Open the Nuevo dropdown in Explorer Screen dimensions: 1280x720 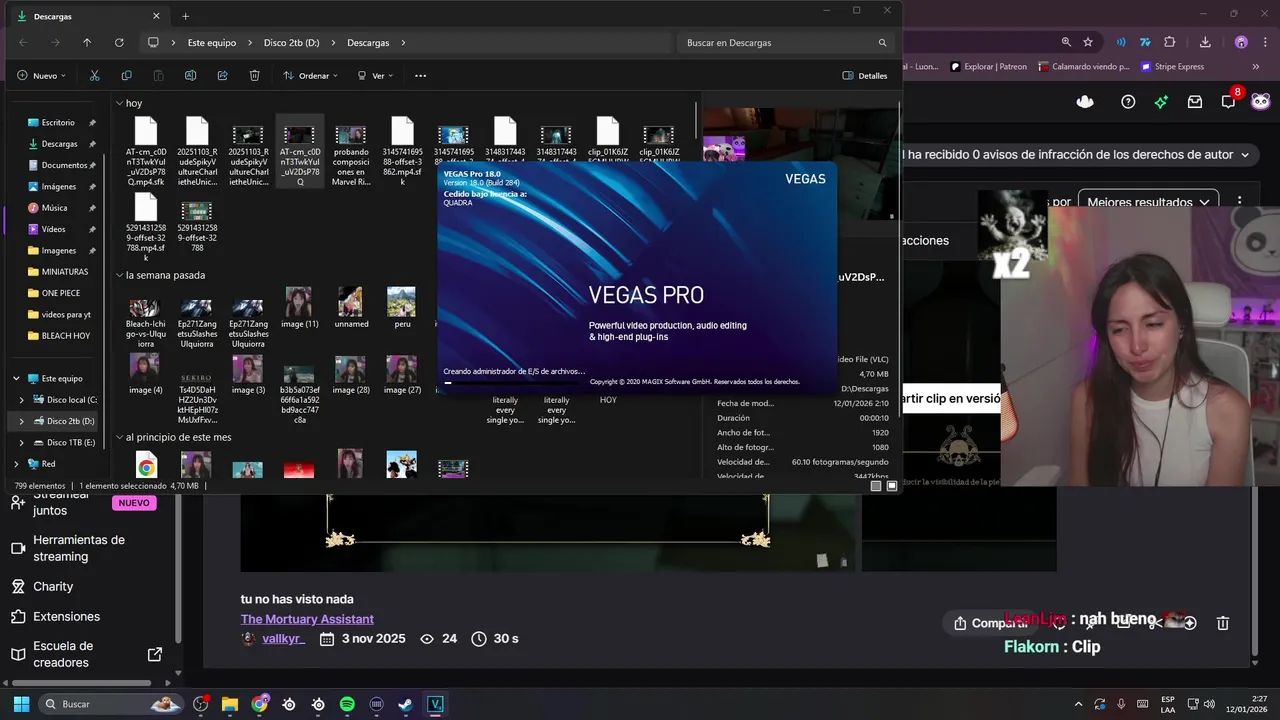(42, 75)
